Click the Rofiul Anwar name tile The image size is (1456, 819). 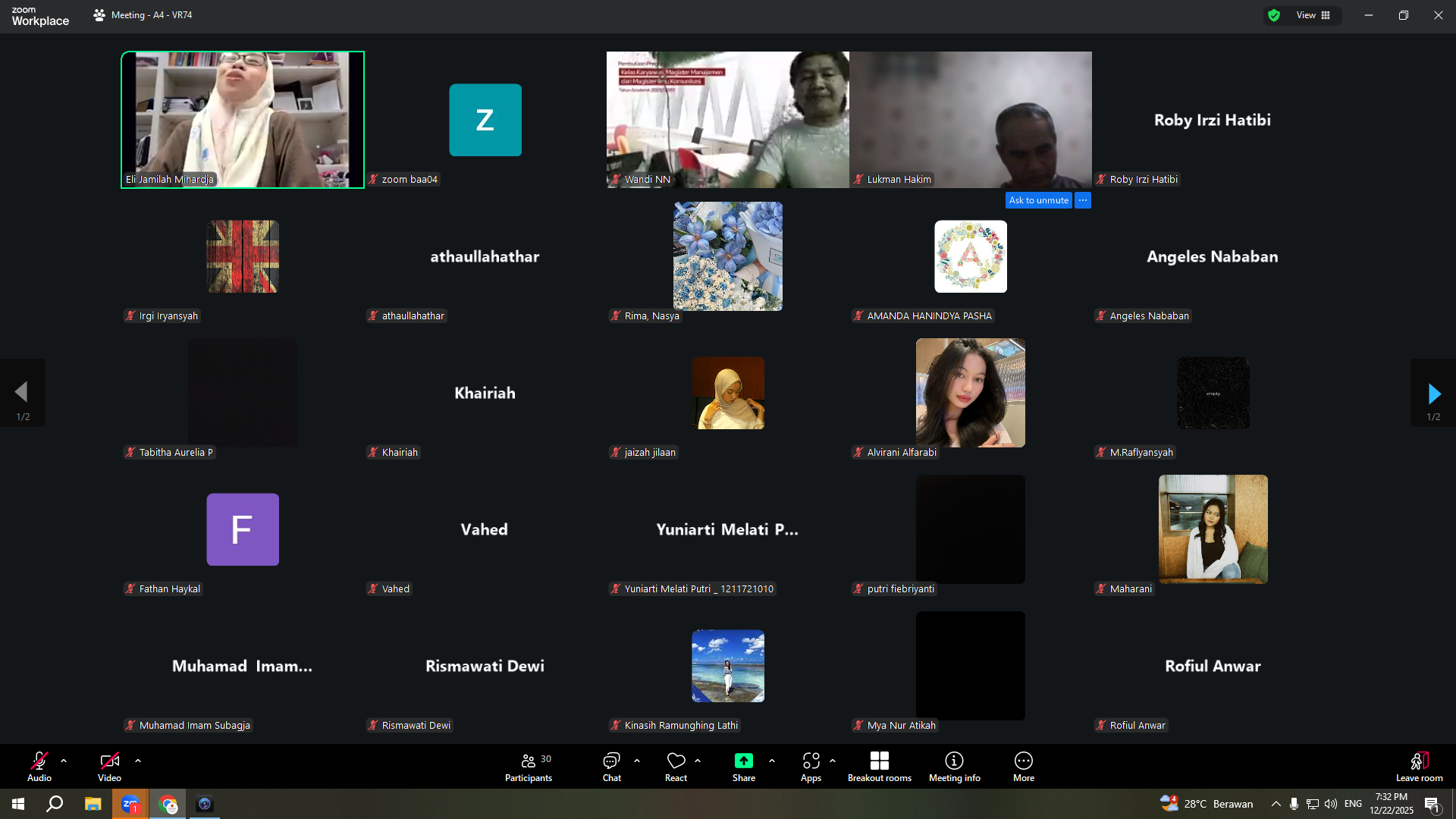(x=1213, y=666)
